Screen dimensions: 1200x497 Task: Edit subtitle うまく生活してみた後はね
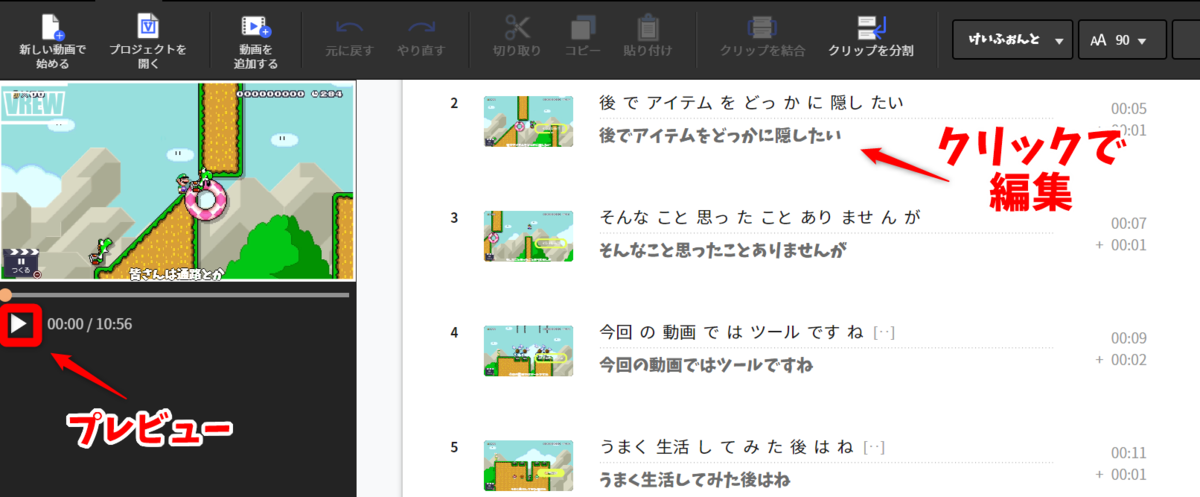696,478
